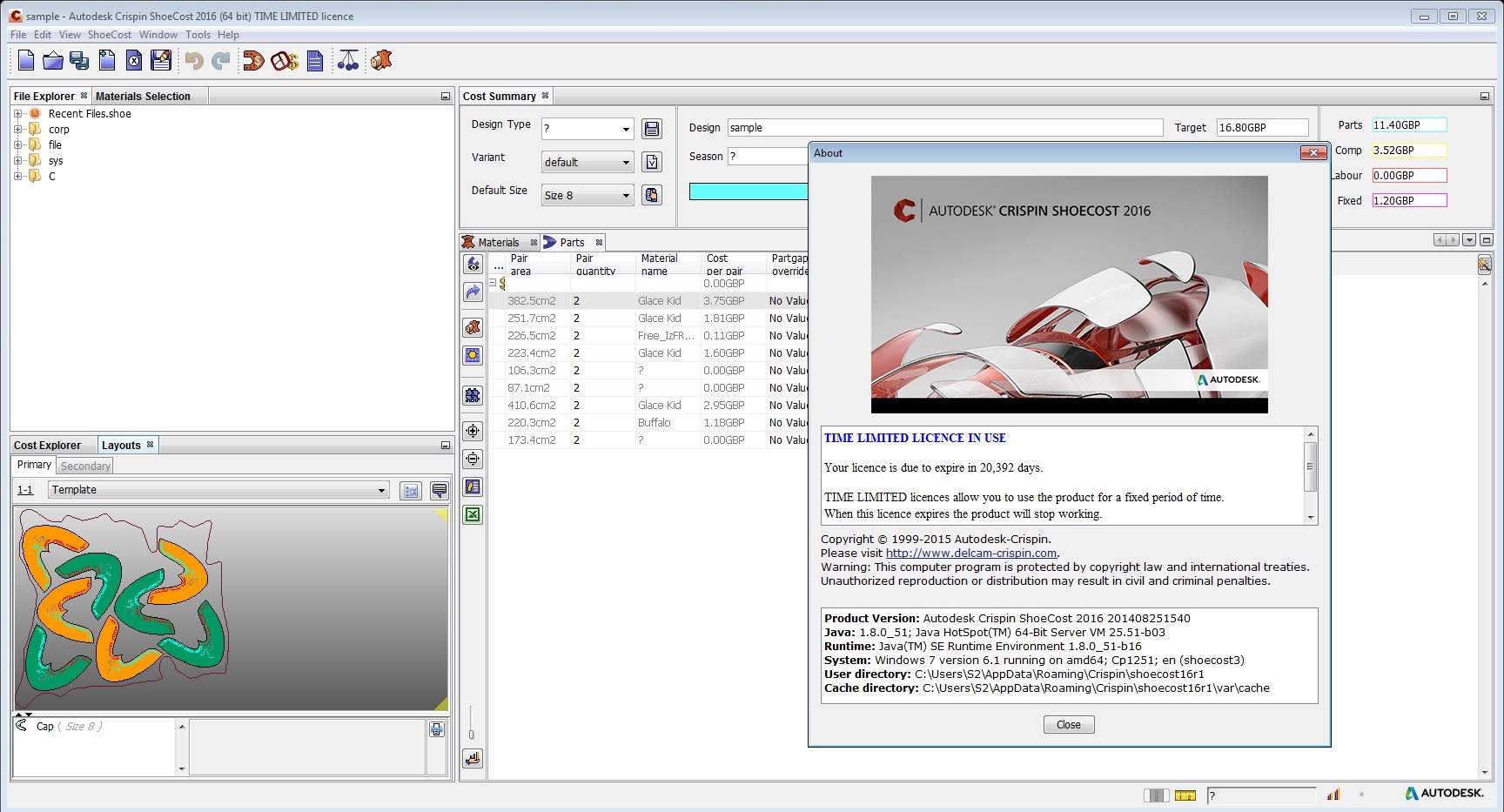Click the green Excel export icon
This screenshot has width=1504, height=812.
(473, 514)
